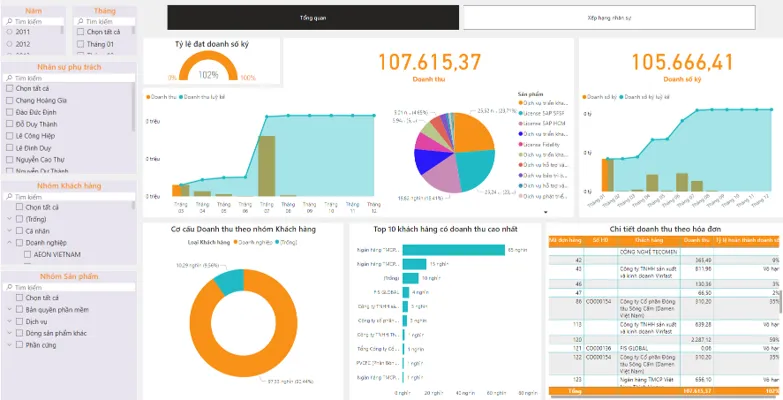Viewport: 783px width, 400px height.
Task: Click the Nhân sự phụ trách list scrollbar
Action: click(x=133, y=107)
